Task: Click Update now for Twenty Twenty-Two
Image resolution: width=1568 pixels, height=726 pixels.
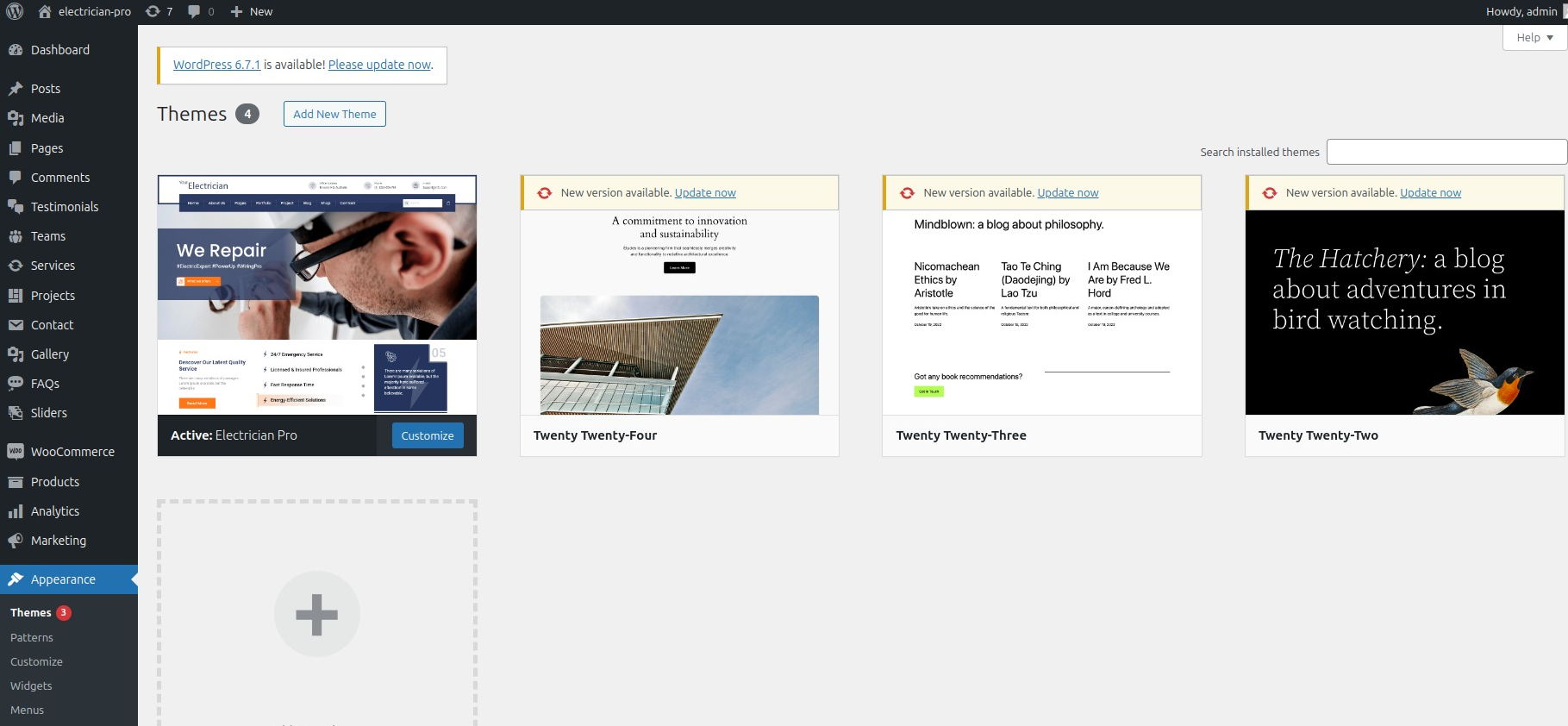Action: tap(1430, 193)
